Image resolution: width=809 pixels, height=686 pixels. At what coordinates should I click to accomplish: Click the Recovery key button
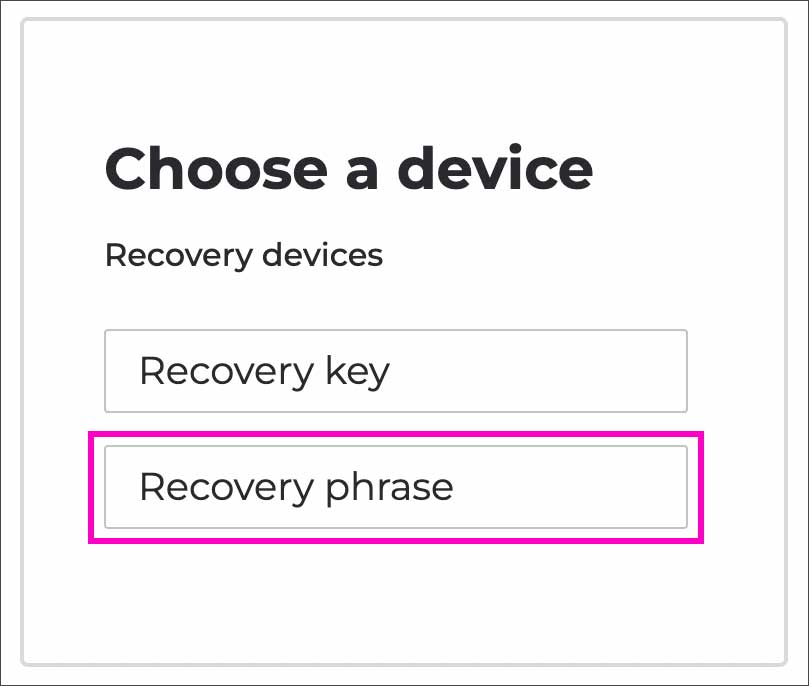(395, 371)
